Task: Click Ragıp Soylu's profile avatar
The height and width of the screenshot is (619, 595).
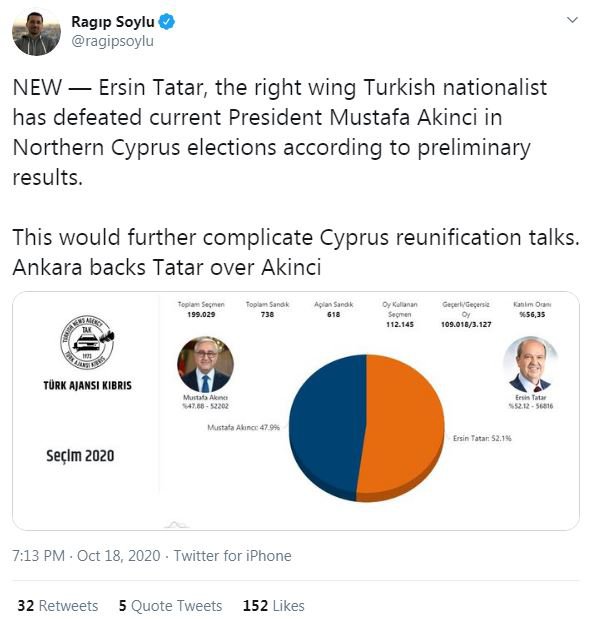Action: (36, 33)
